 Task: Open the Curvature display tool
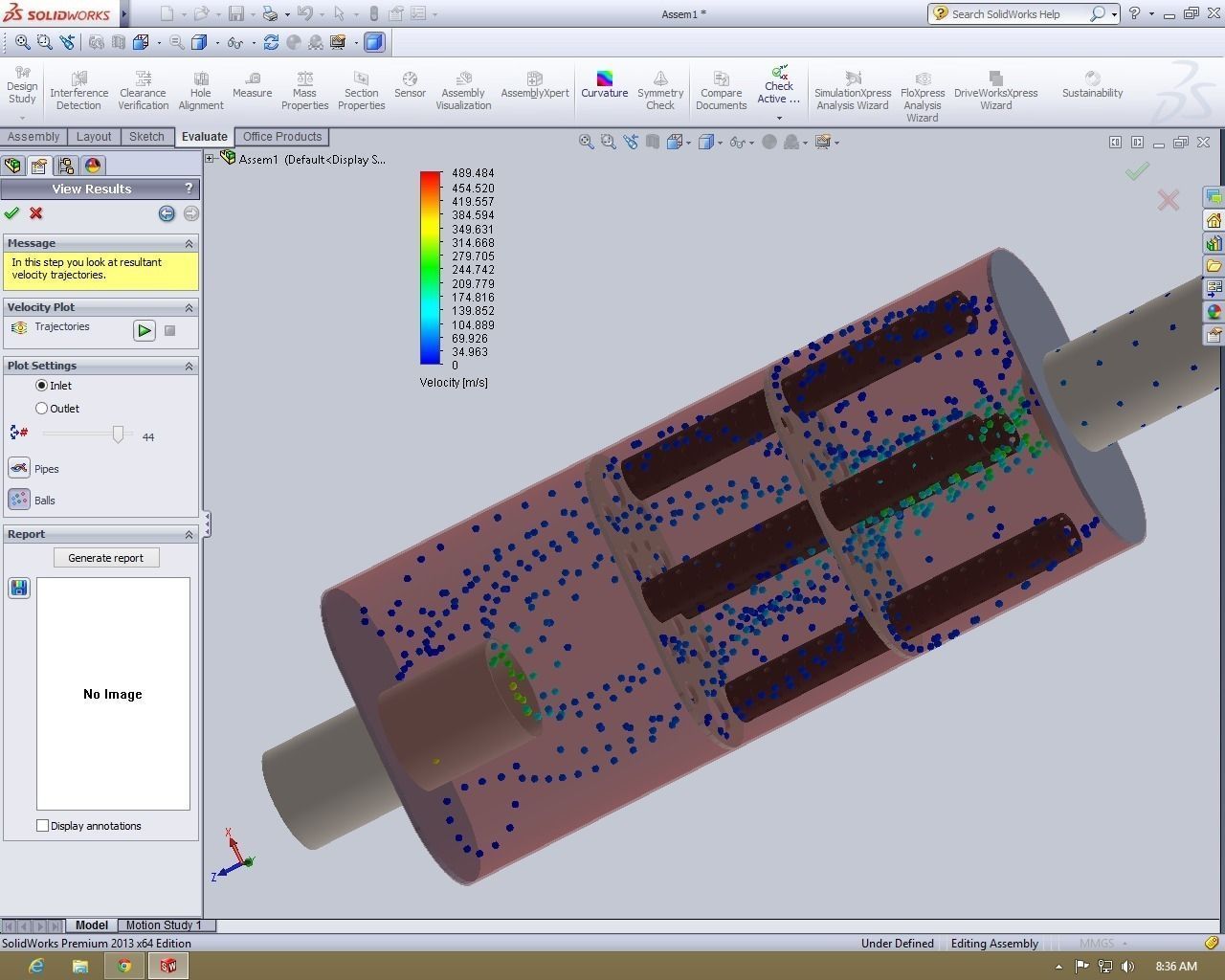click(x=604, y=84)
